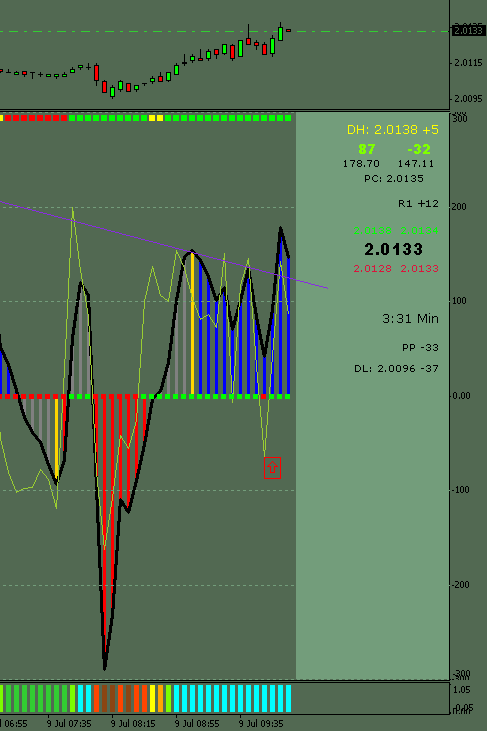Click the 1.05 label on bottom indicator scale
Image resolution: width=487 pixels, height=731 pixels.
click(462, 690)
